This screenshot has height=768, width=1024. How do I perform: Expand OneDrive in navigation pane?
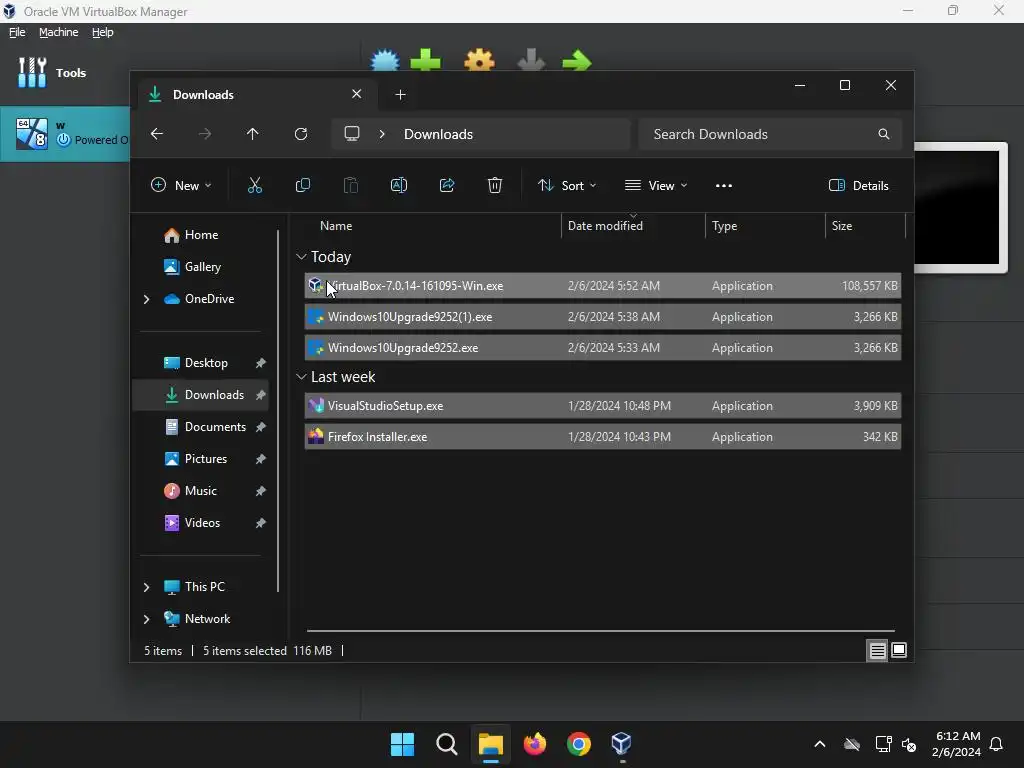pyautogui.click(x=146, y=299)
